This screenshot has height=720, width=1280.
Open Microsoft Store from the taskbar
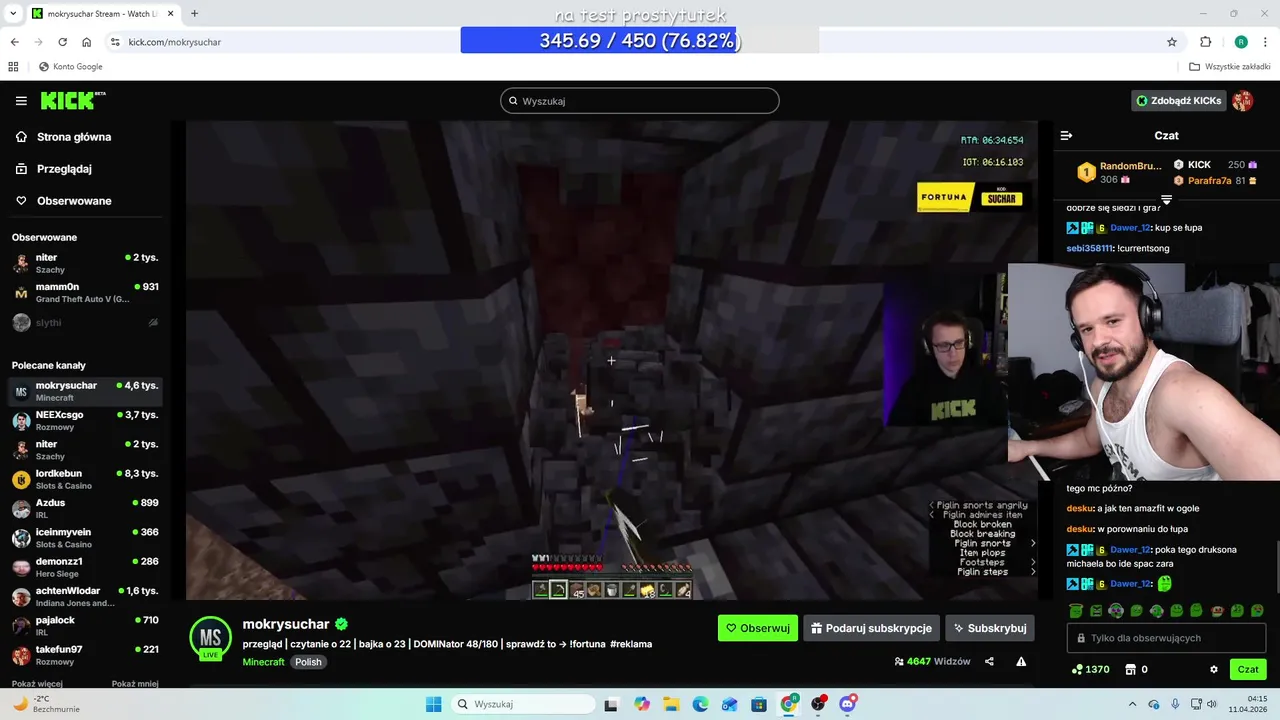point(759,704)
